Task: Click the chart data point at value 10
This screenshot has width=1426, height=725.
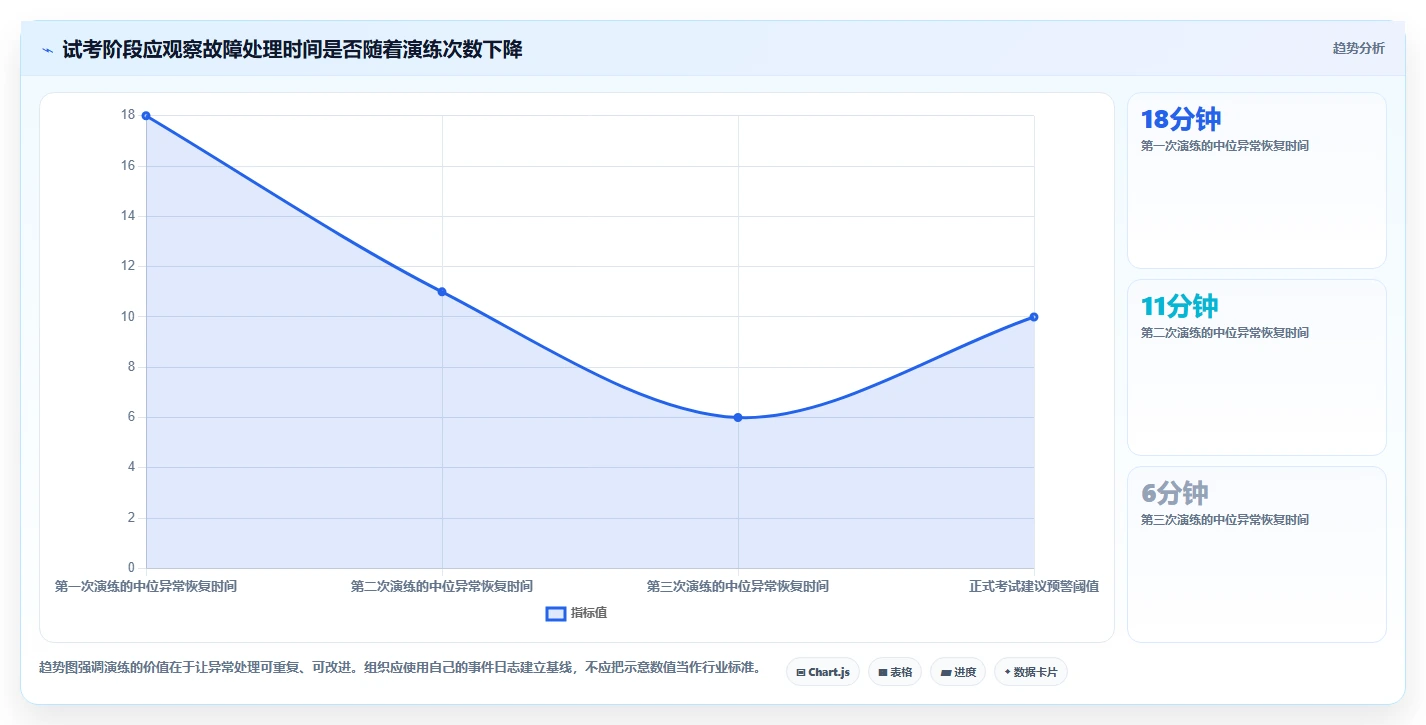Action: tap(1034, 317)
